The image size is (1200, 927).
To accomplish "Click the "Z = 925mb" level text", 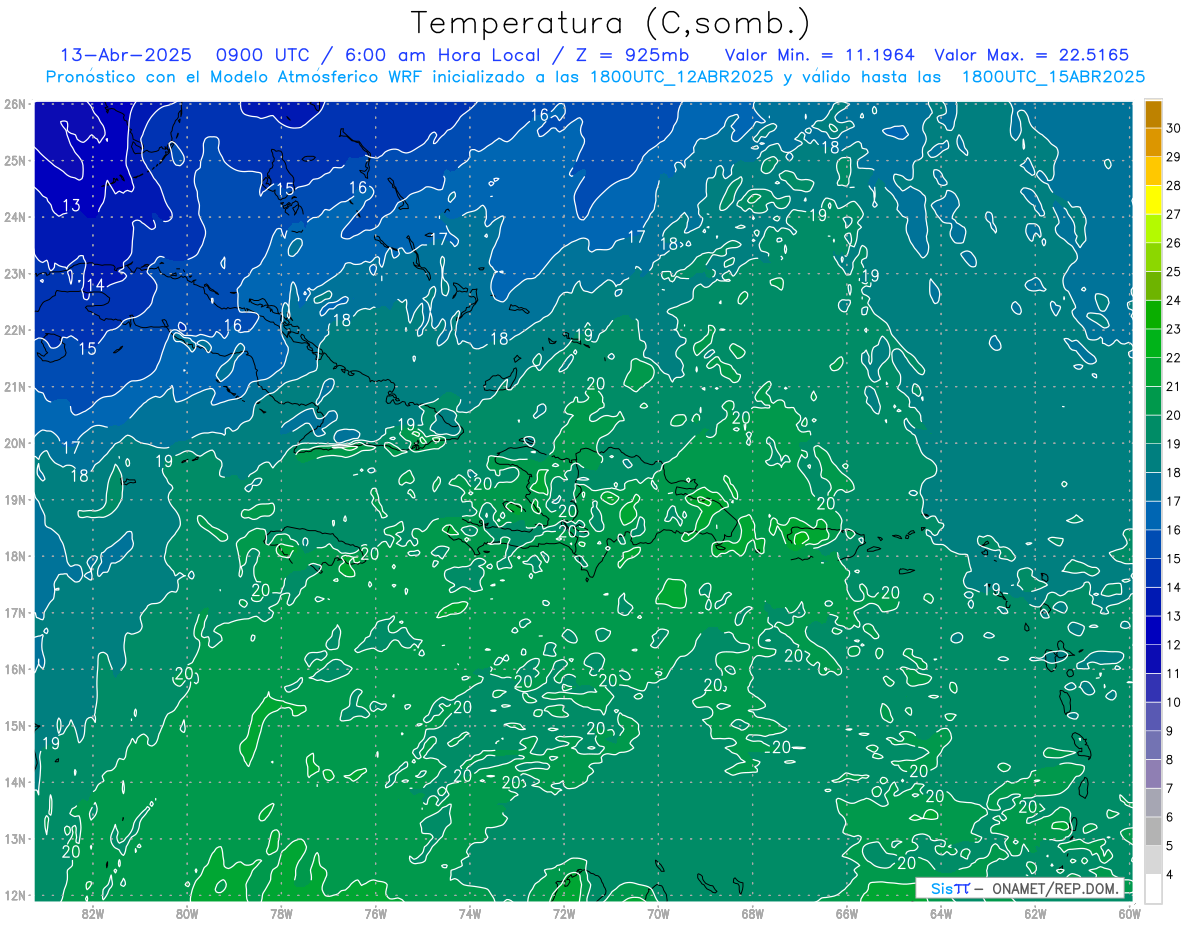I will [x=628, y=55].
